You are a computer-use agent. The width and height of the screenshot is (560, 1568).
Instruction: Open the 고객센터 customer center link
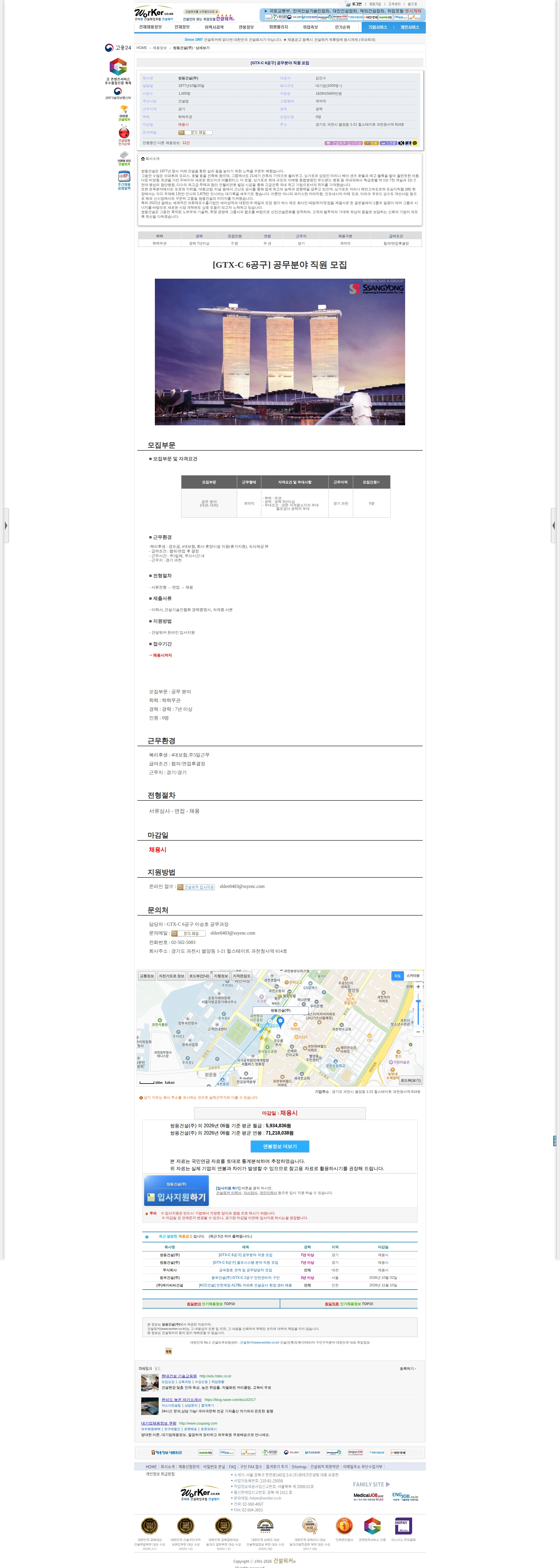(x=394, y=4)
